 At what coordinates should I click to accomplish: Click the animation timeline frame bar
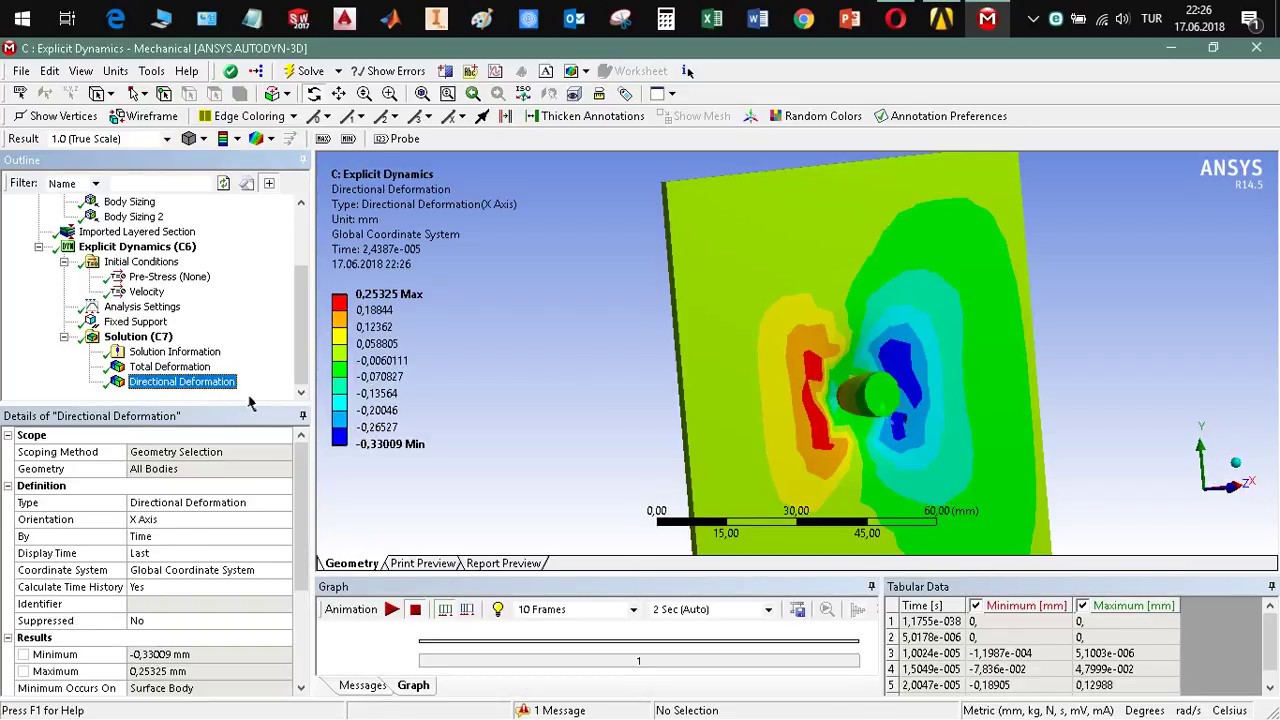[x=639, y=661]
